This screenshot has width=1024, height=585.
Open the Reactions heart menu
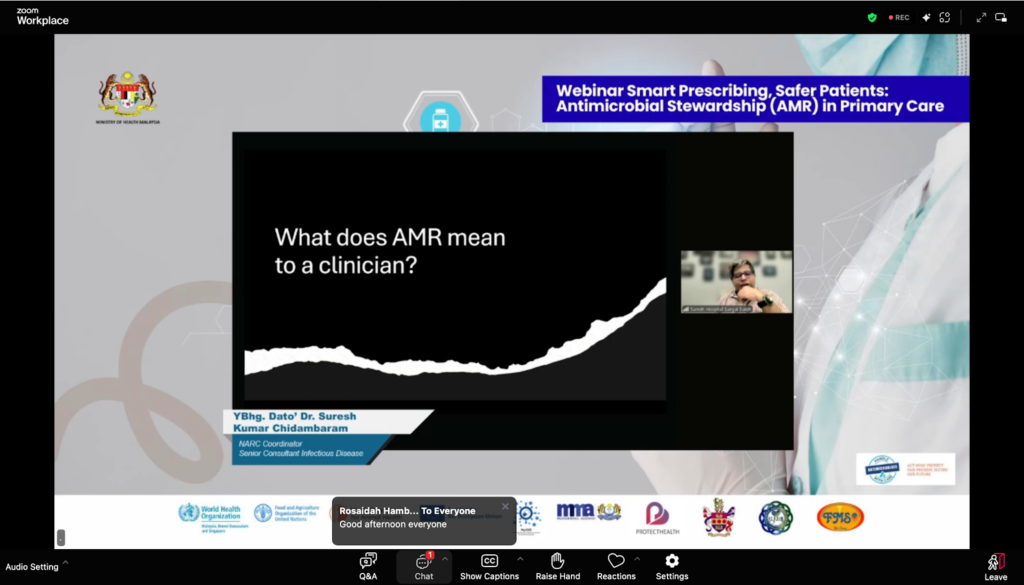click(x=616, y=566)
